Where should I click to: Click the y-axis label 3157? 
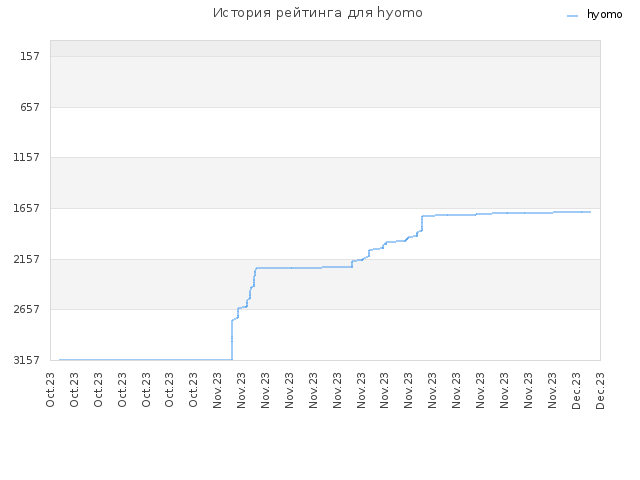(27, 360)
